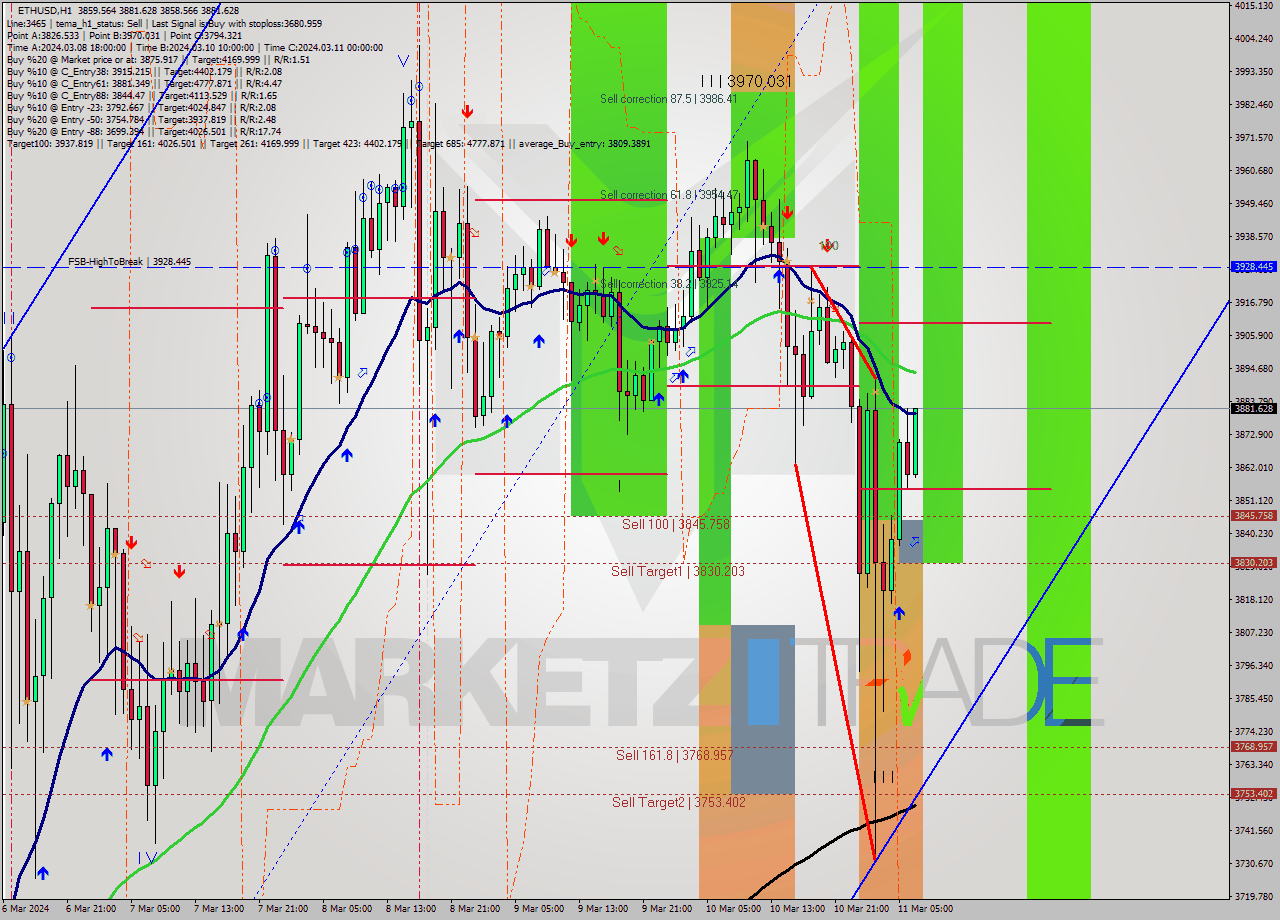Click the '9 Mar 21:00' time axis label
The width and height of the screenshot is (1280, 920).
pyautogui.click(x=666, y=909)
